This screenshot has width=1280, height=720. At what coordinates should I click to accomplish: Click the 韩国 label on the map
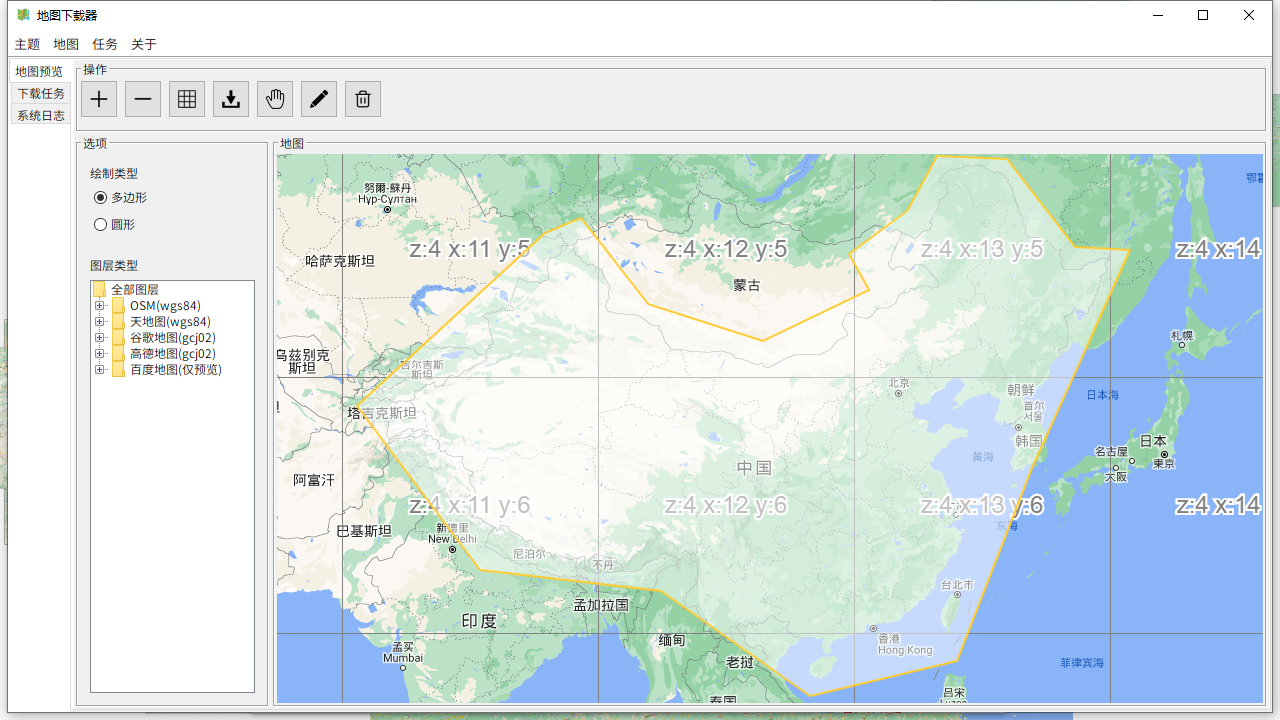(x=1029, y=441)
